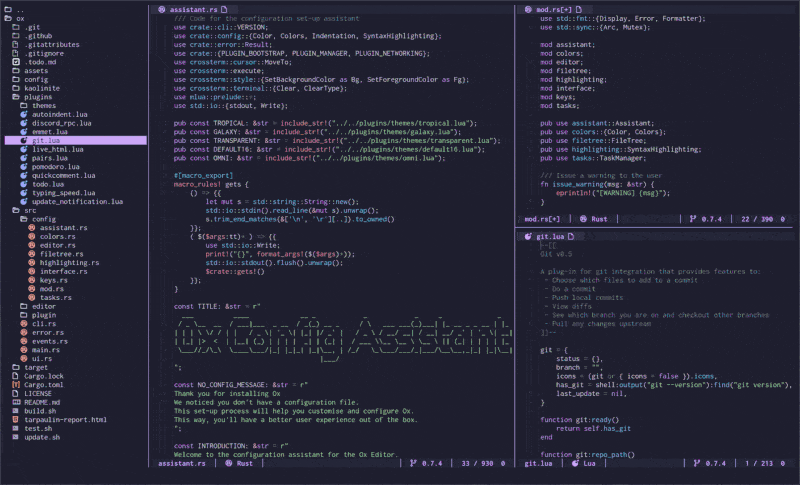Click the Lua language label in status bar
The width and height of the screenshot is (800, 485).
coord(589,463)
